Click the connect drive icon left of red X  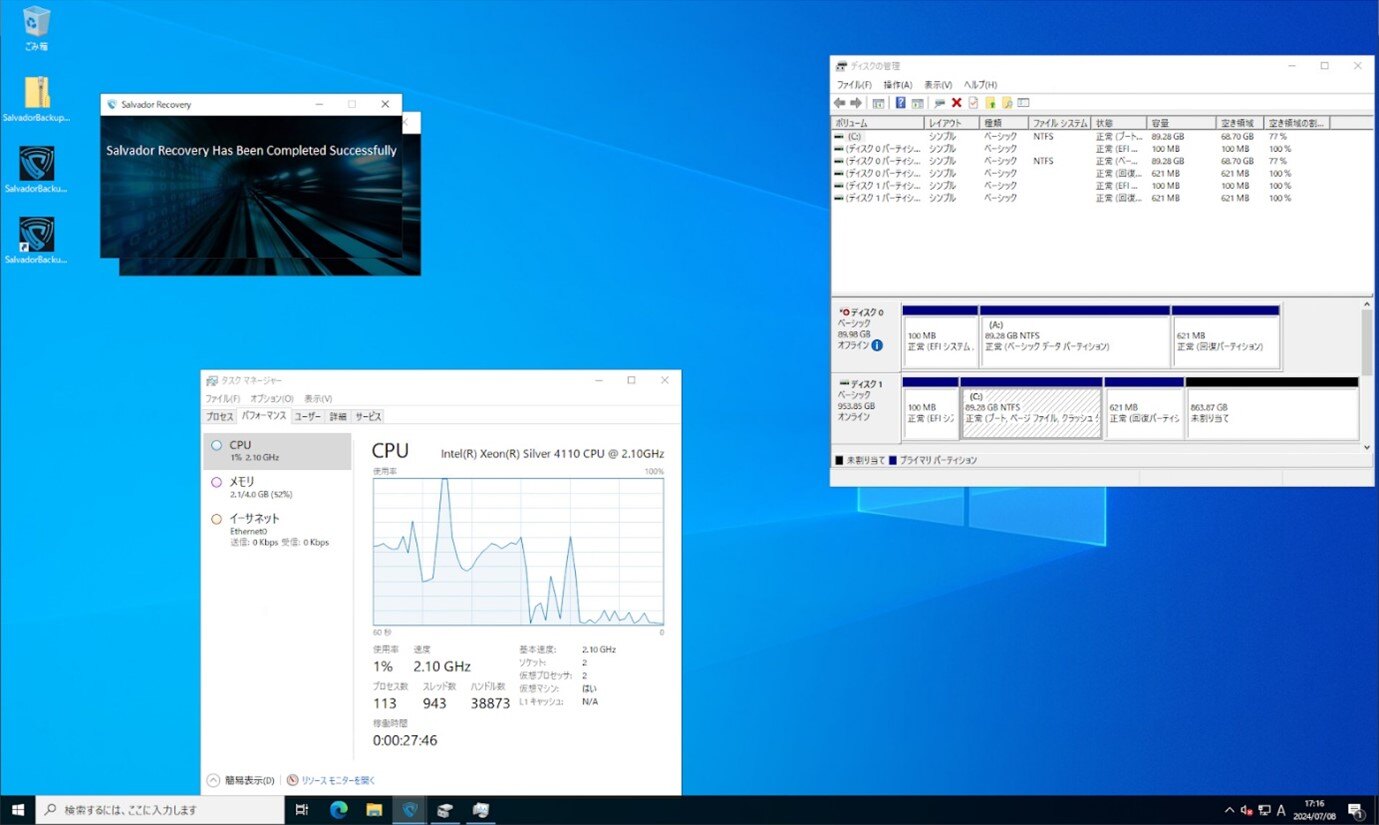pyautogui.click(x=940, y=103)
